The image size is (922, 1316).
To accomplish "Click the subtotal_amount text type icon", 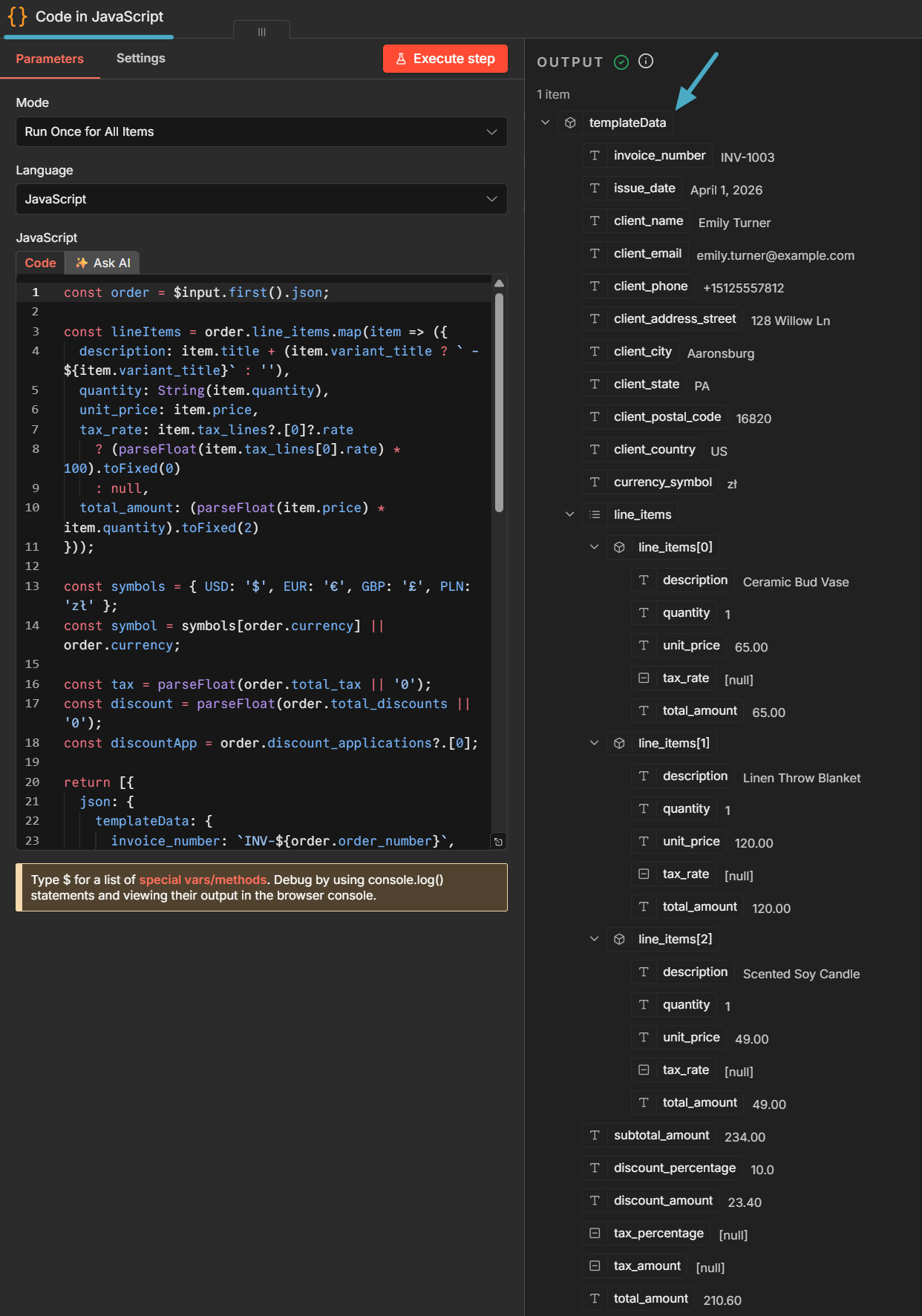I will pos(595,1135).
